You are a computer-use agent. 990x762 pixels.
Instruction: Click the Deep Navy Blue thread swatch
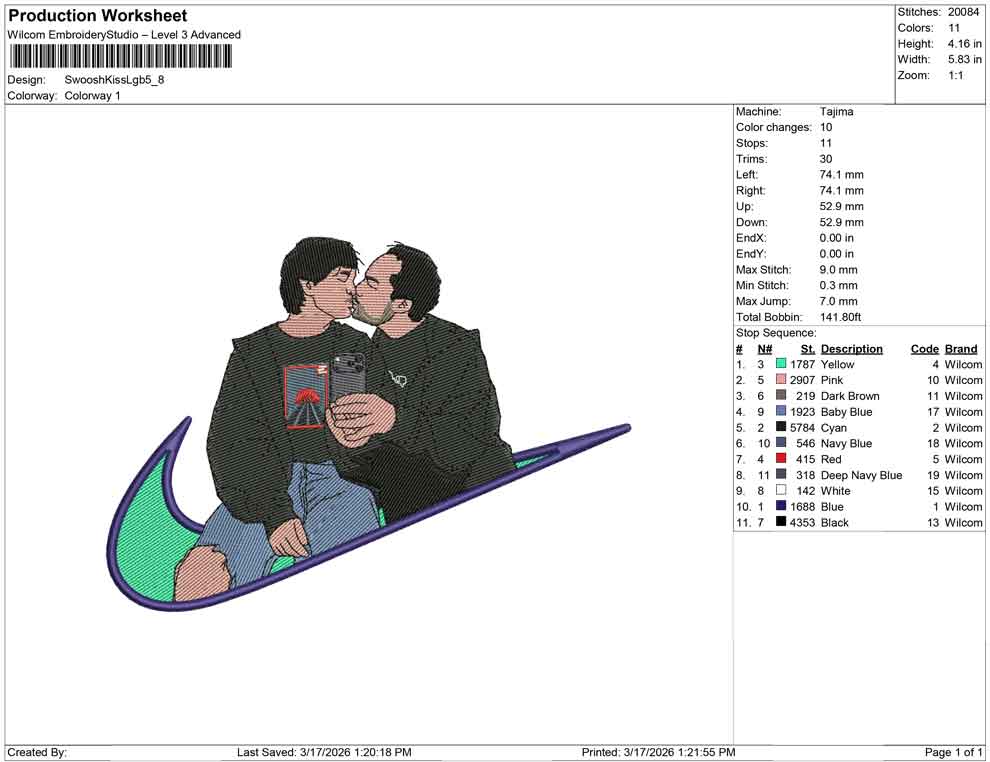[781, 474]
